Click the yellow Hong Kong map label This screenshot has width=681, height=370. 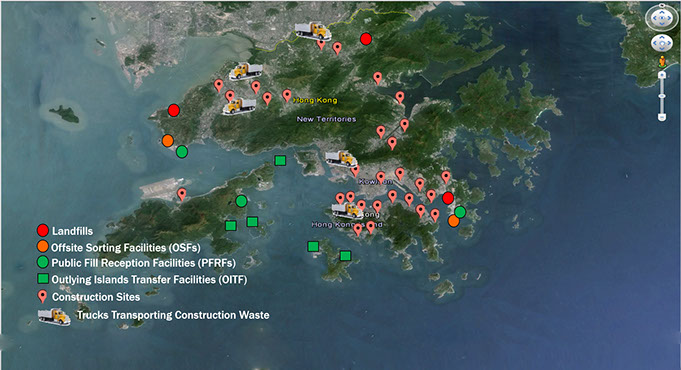(x=315, y=100)
